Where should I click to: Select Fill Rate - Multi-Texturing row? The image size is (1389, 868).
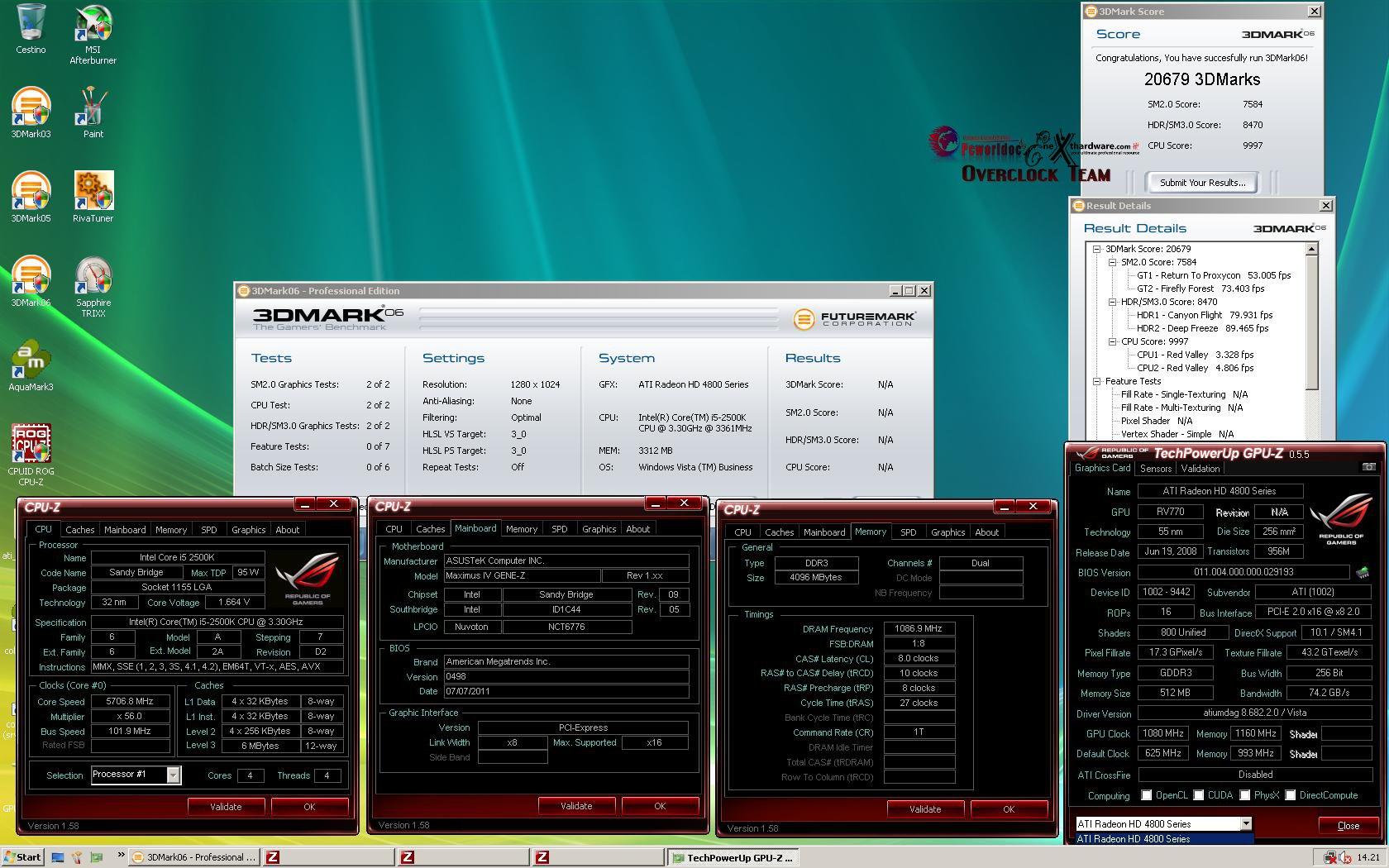pyautogui.click(x=1181, y=408)
